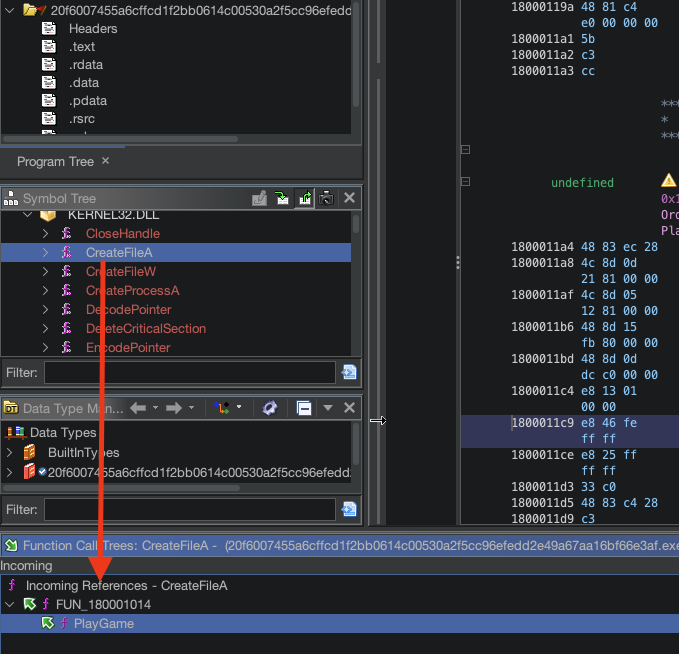Expand the program data type archive
The height and width of the screenshot is (654, 679).
(10, 472)
